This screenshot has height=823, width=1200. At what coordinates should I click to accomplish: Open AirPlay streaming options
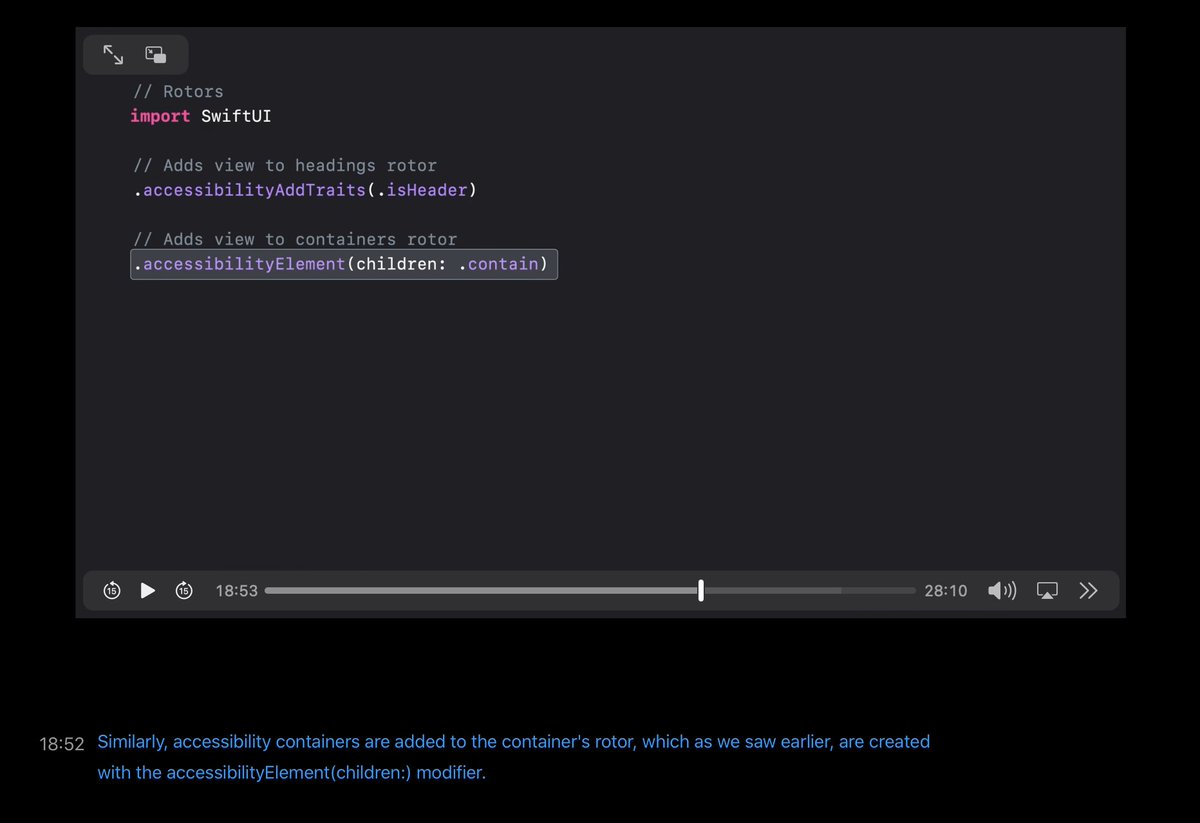pos(1047,591)
